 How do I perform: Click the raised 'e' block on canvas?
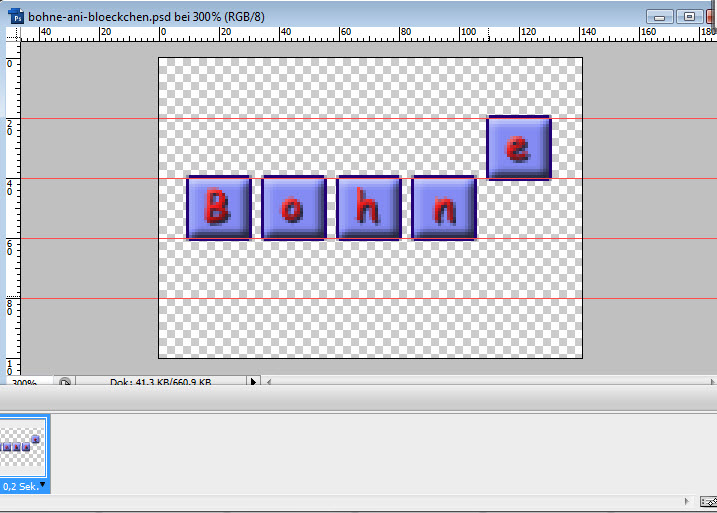tap(518, 148)
